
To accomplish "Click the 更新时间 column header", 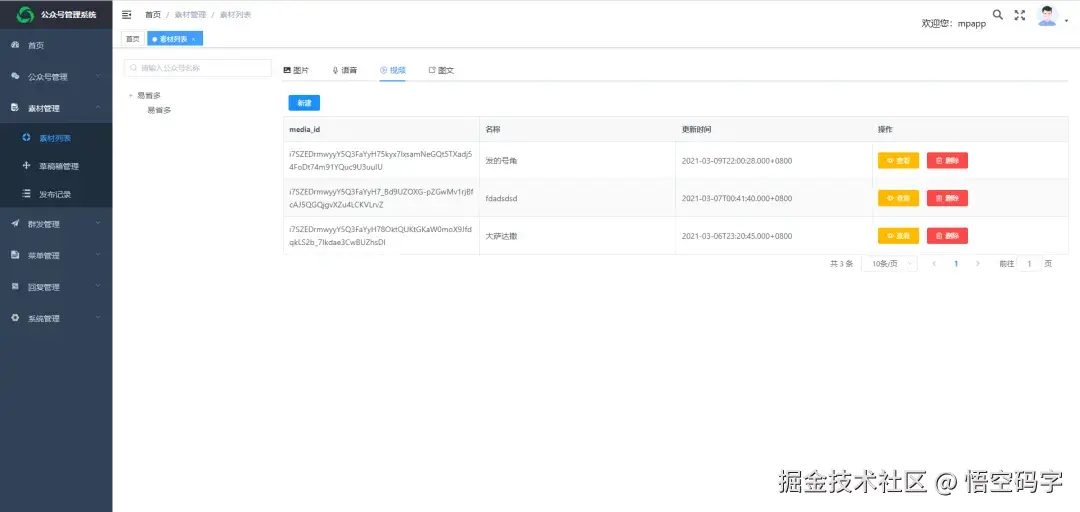I will pyautogui.click(x=696, y=130).
